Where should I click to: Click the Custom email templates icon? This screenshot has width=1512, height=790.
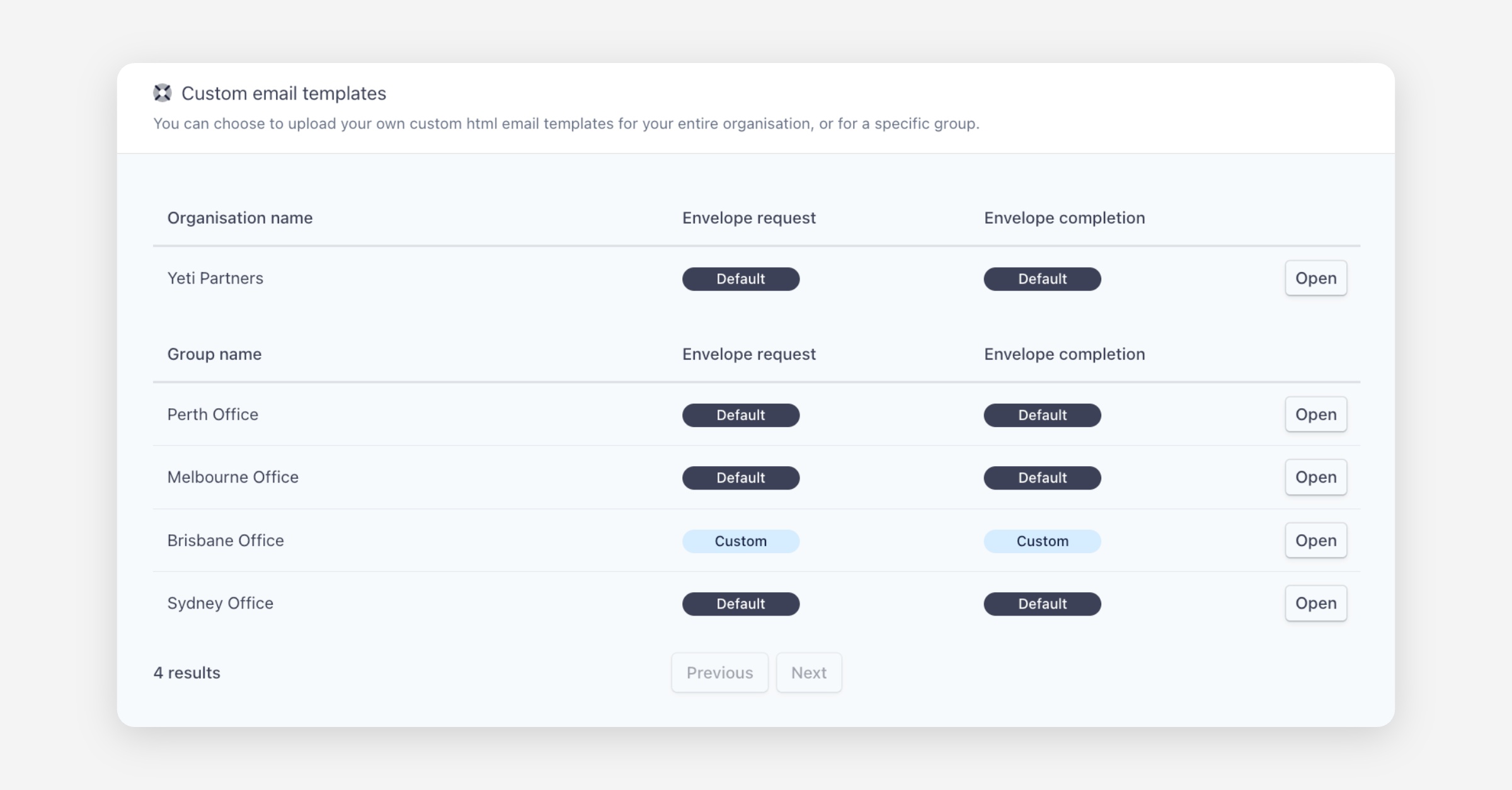click(163, 93)
